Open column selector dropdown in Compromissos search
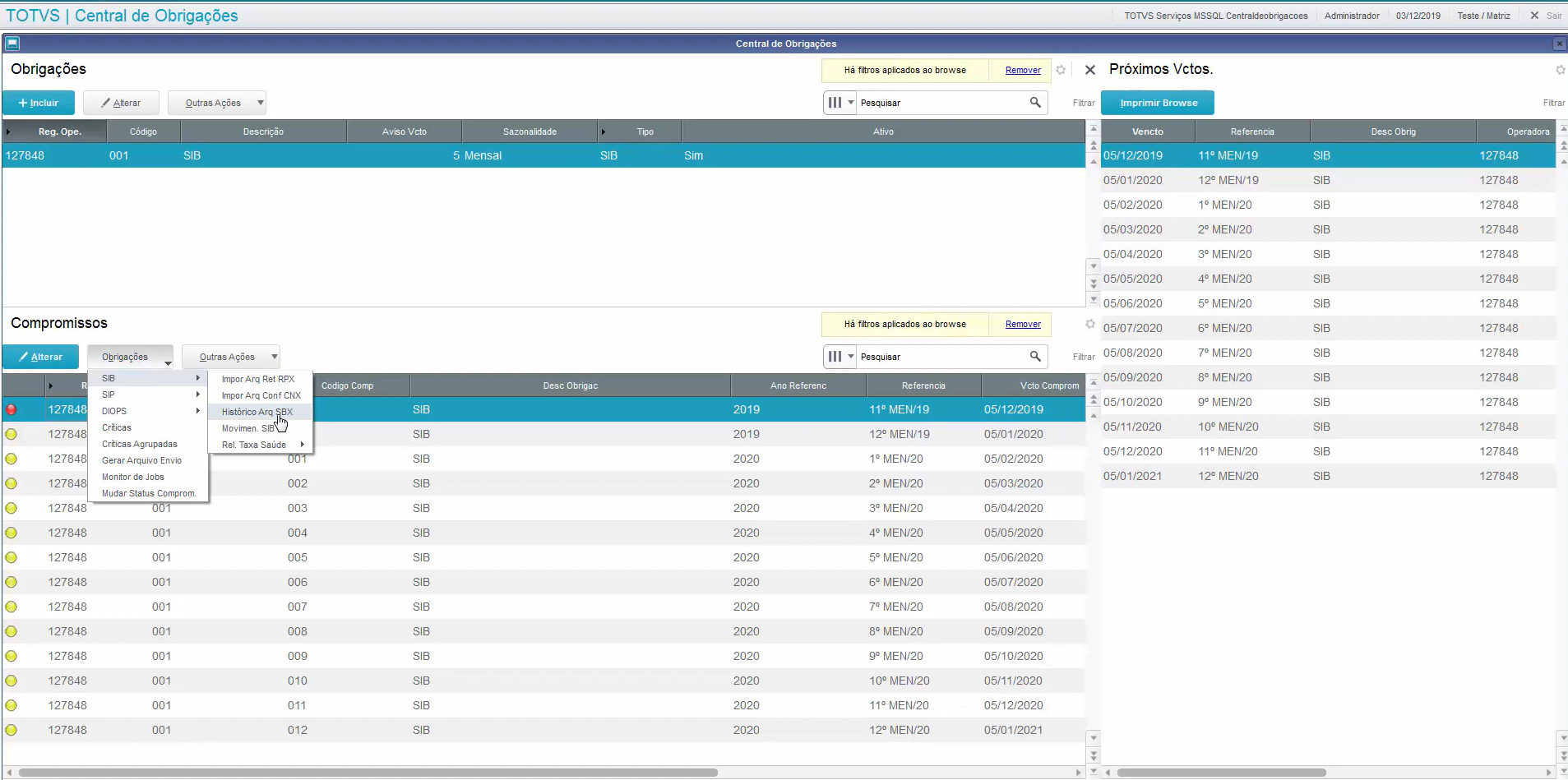The height and width of the screenshot is (780, 1568). [840, 357]
